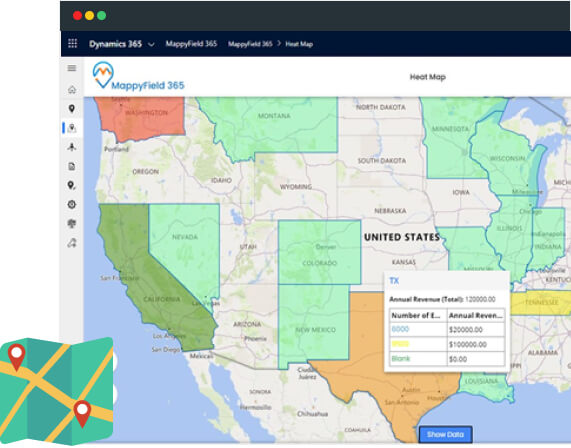Click the OREGON map label
The width and height of the screenshot is (571, 448).
(145, 172)
